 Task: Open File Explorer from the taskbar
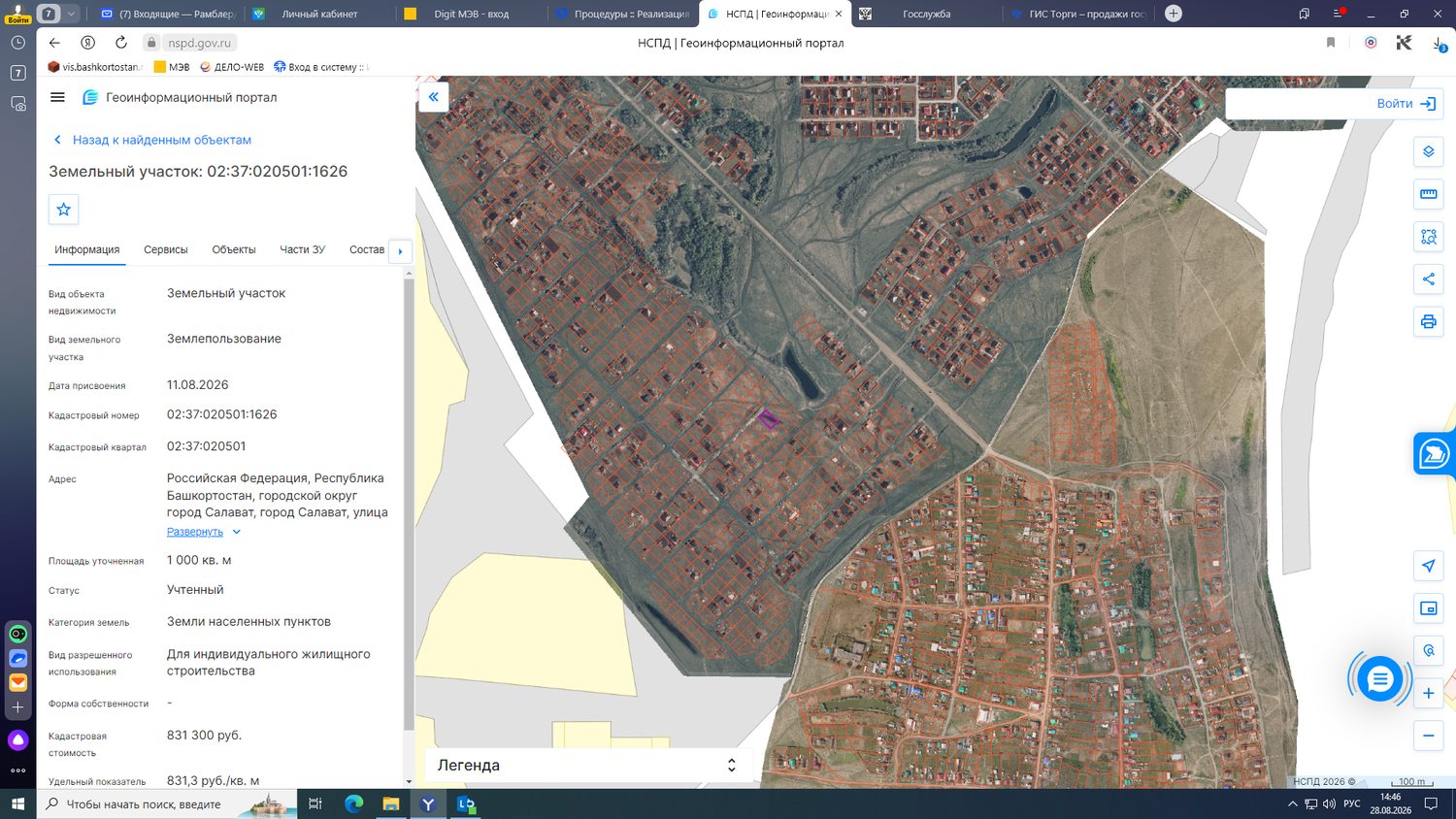[x=390, y=804]
